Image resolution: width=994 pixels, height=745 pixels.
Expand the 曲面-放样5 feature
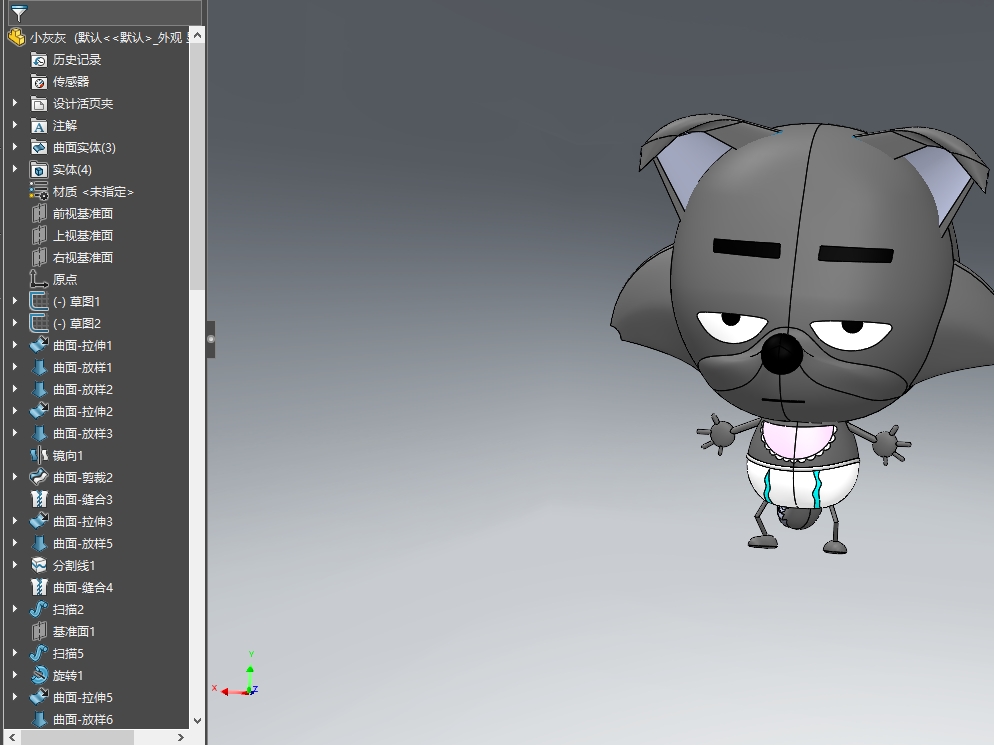pos(15,543)
